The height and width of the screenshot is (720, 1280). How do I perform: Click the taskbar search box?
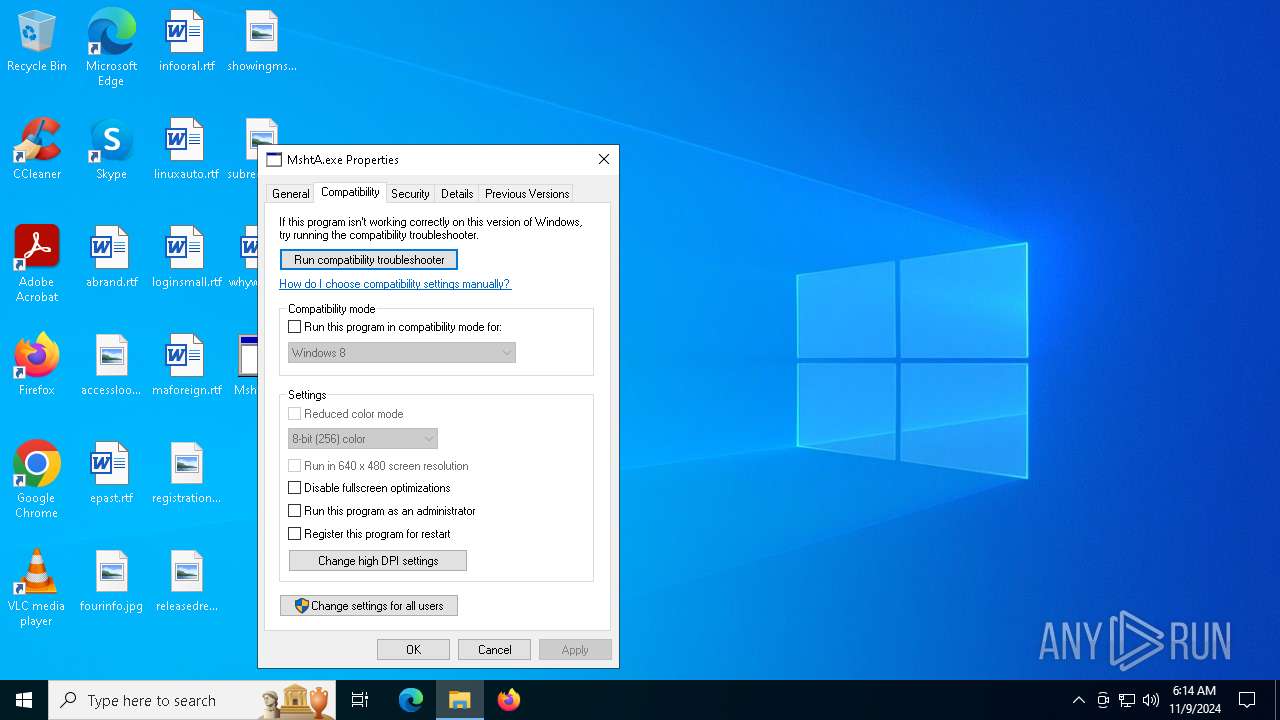click(192, 700)
